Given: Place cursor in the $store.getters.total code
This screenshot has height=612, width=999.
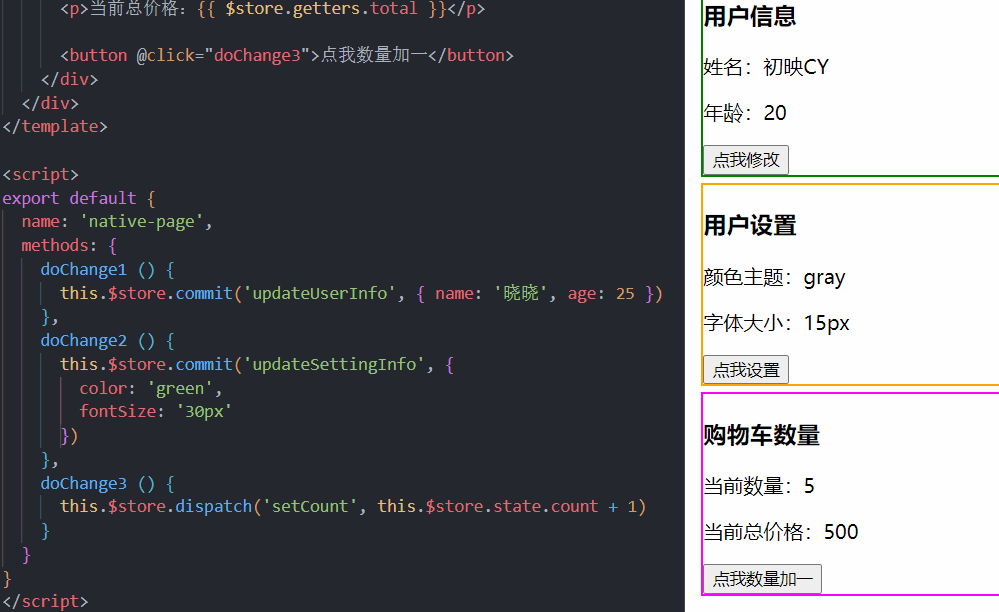Looking at the screenshot, I should click(x=322, y=9).
